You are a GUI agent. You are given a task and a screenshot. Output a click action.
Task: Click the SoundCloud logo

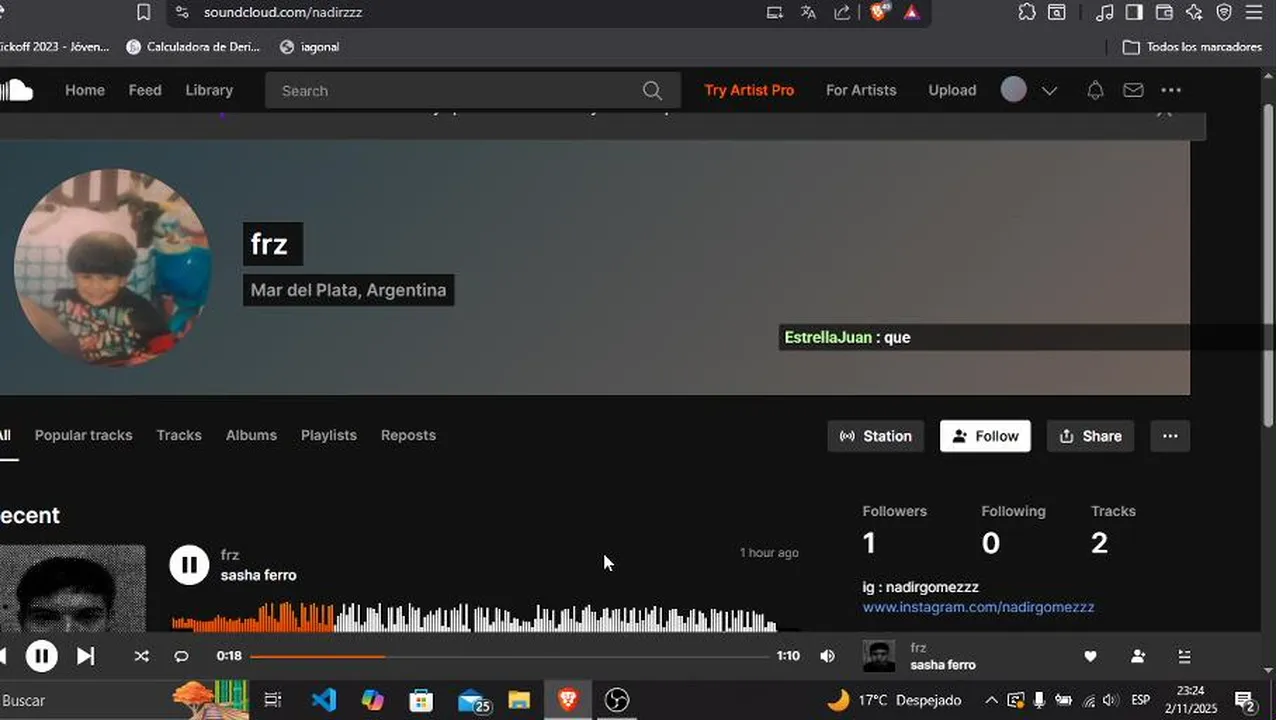pos(16,90)
